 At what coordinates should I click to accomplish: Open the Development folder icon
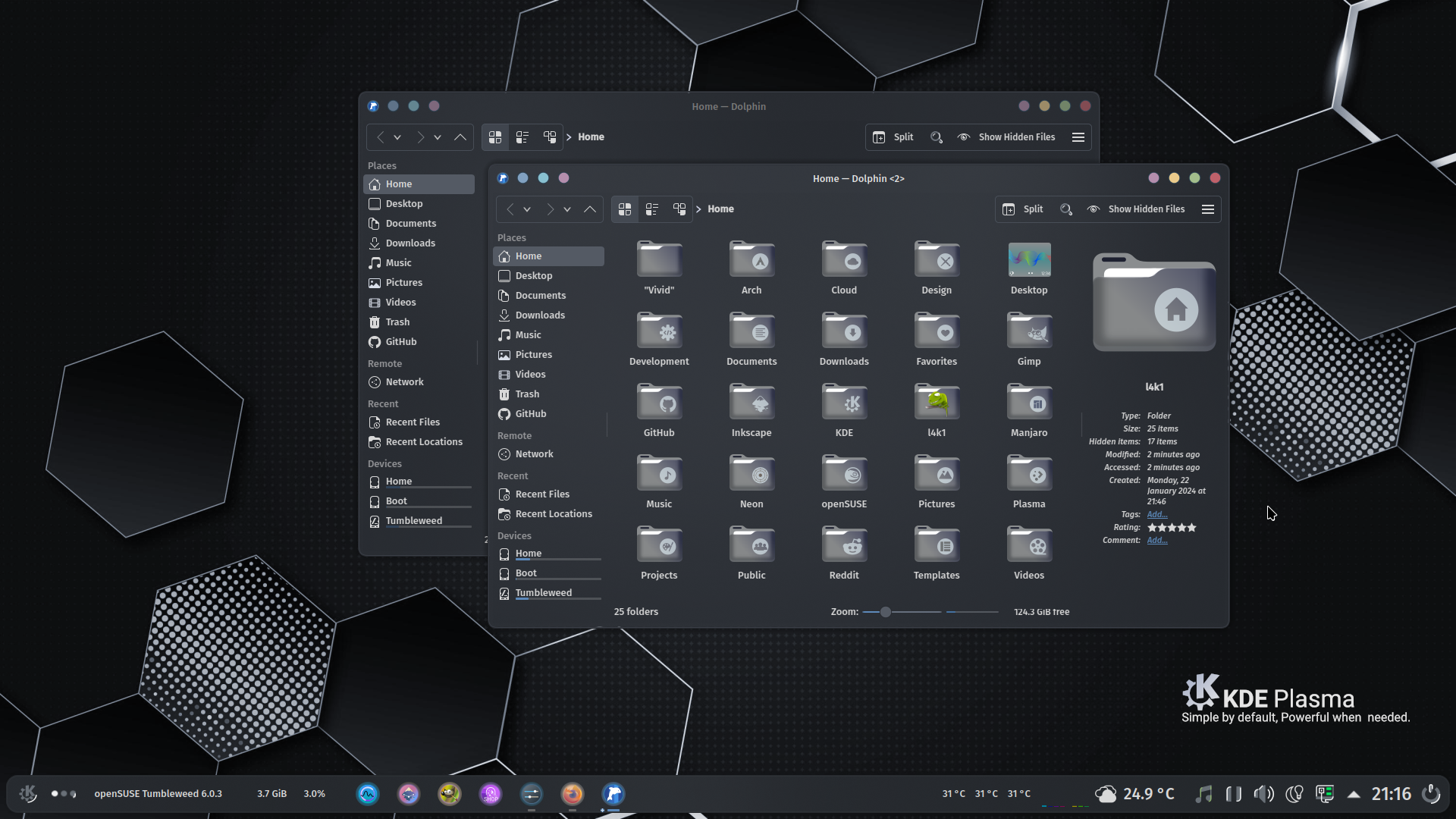point(659,331)
